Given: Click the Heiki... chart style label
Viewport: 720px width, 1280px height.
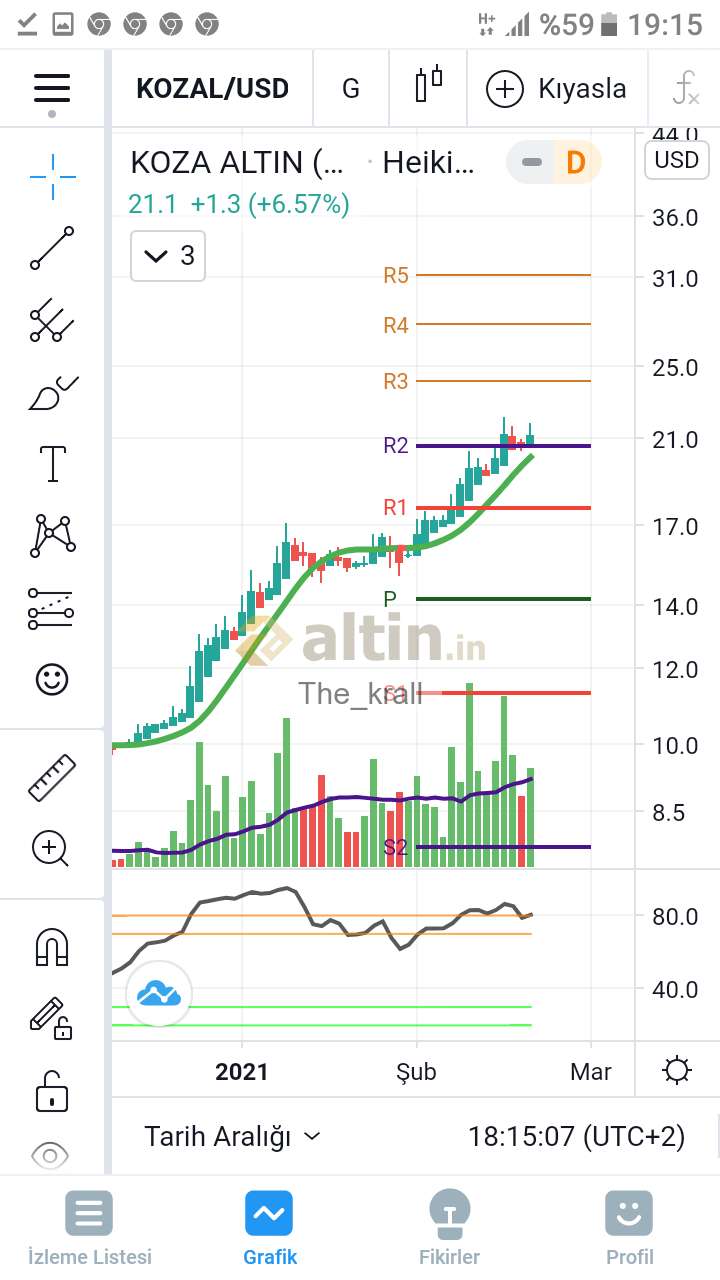Looking at the screenshot, I should [x=429, y=162].
